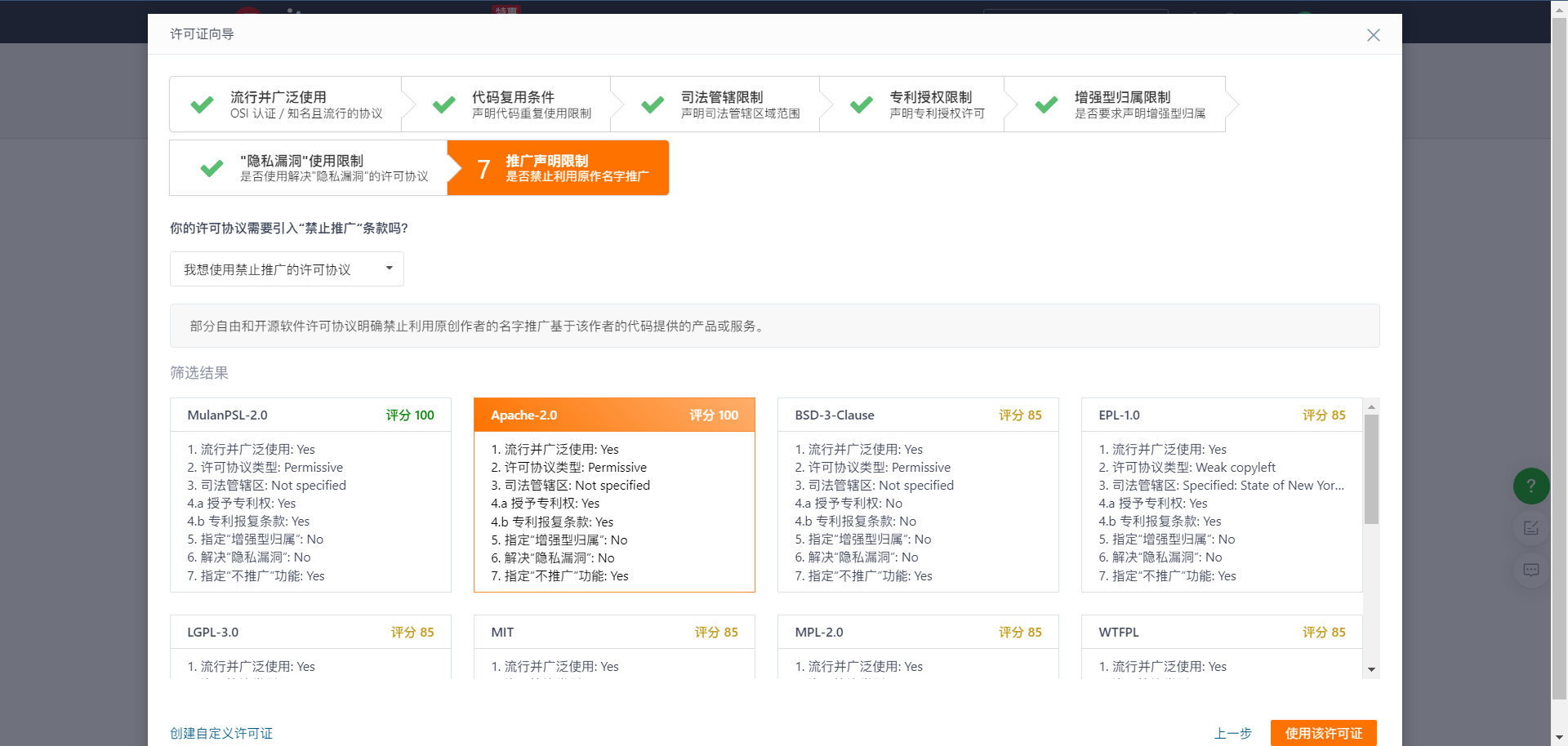Go to step "隐私漏洞"使用限制
Image resolution: width=1568 pixels, height=746 pixels.
coord(309,168)
